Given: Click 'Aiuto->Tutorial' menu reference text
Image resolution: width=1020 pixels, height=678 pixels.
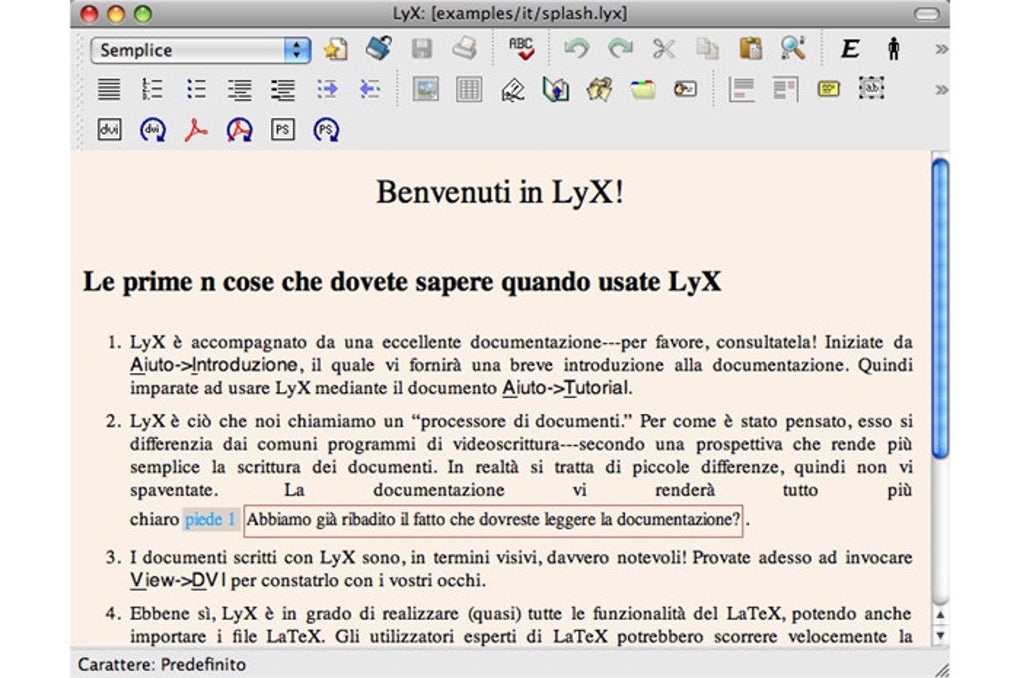Looking at the screenshot, I should [x=566, y=388].
